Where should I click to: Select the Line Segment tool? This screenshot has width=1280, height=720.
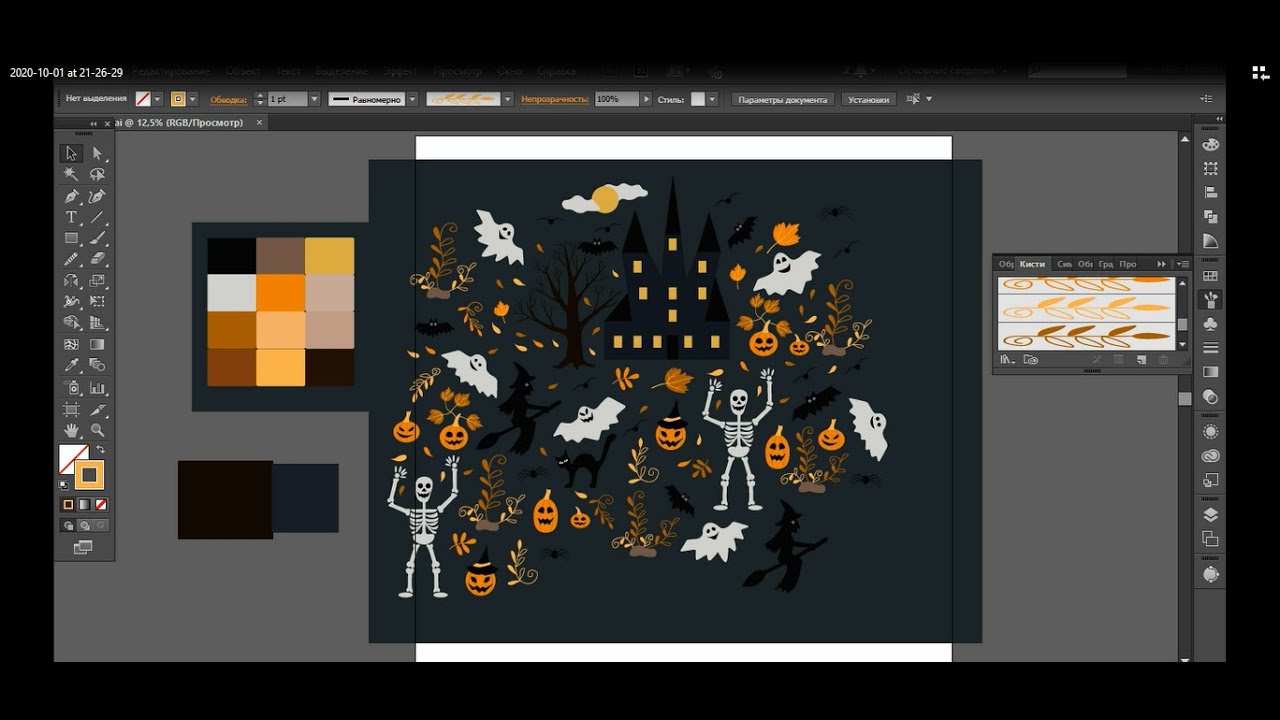pos(97,217)
